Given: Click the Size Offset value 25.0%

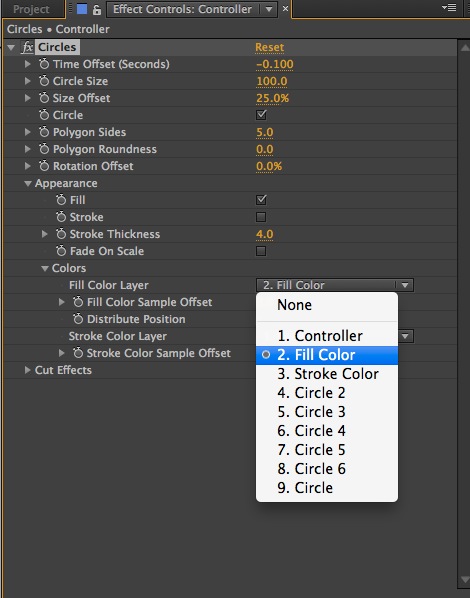Looking at the screenshot, I should click(x=272, y=98).
